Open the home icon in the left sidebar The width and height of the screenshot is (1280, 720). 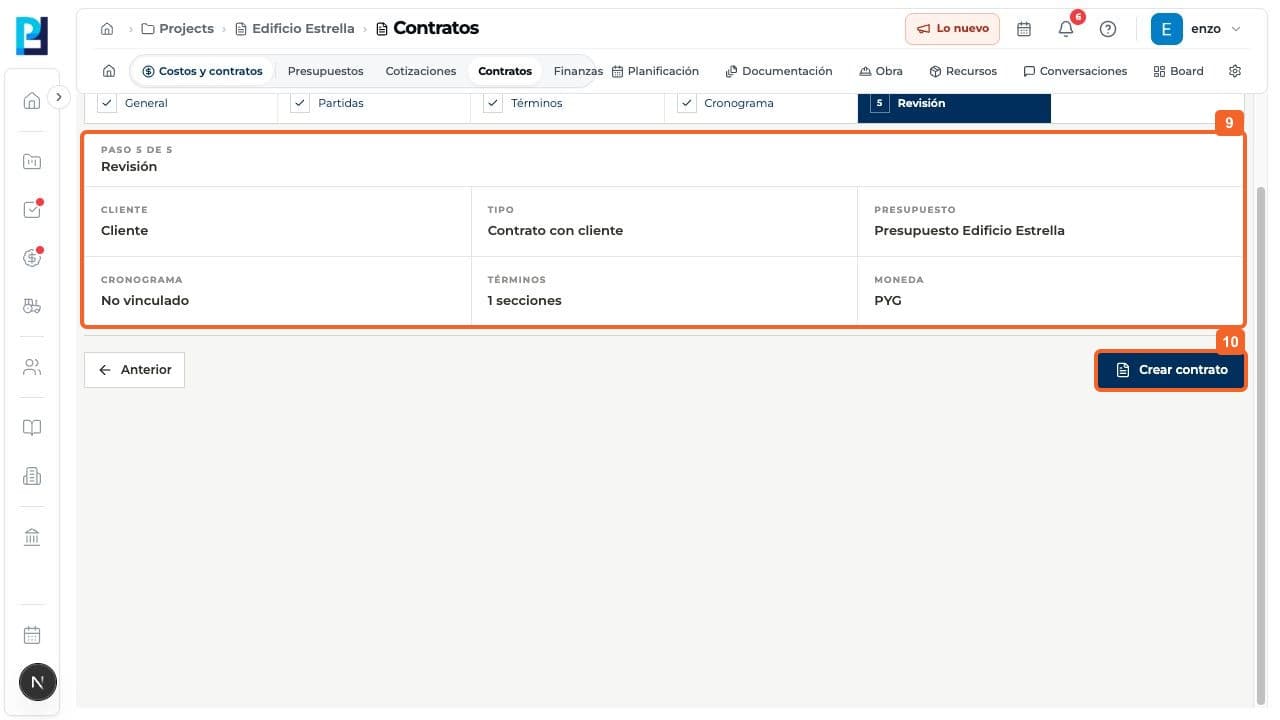tap(32, 100)
